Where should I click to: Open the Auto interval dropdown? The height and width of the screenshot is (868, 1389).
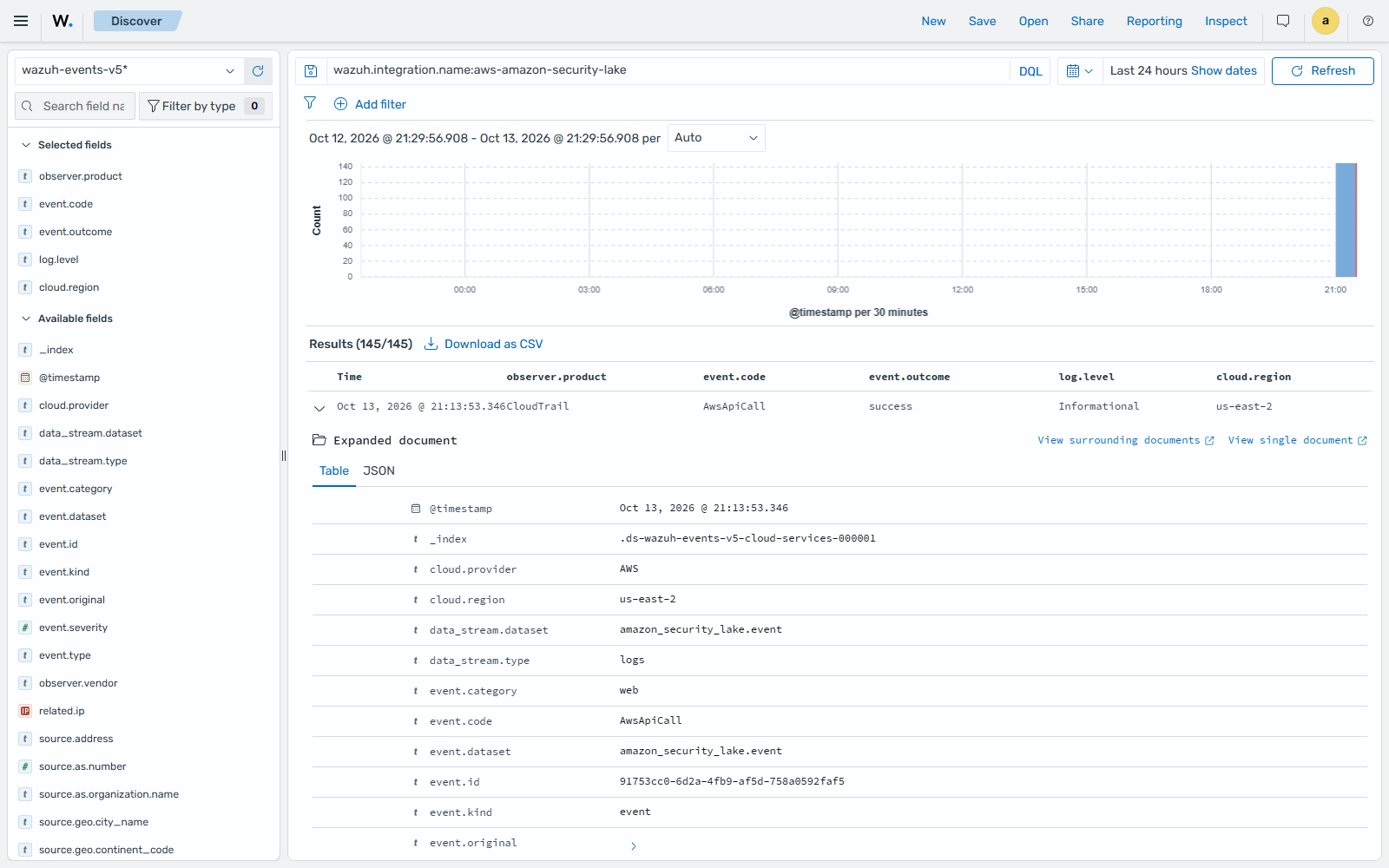[x=716, y=138]
